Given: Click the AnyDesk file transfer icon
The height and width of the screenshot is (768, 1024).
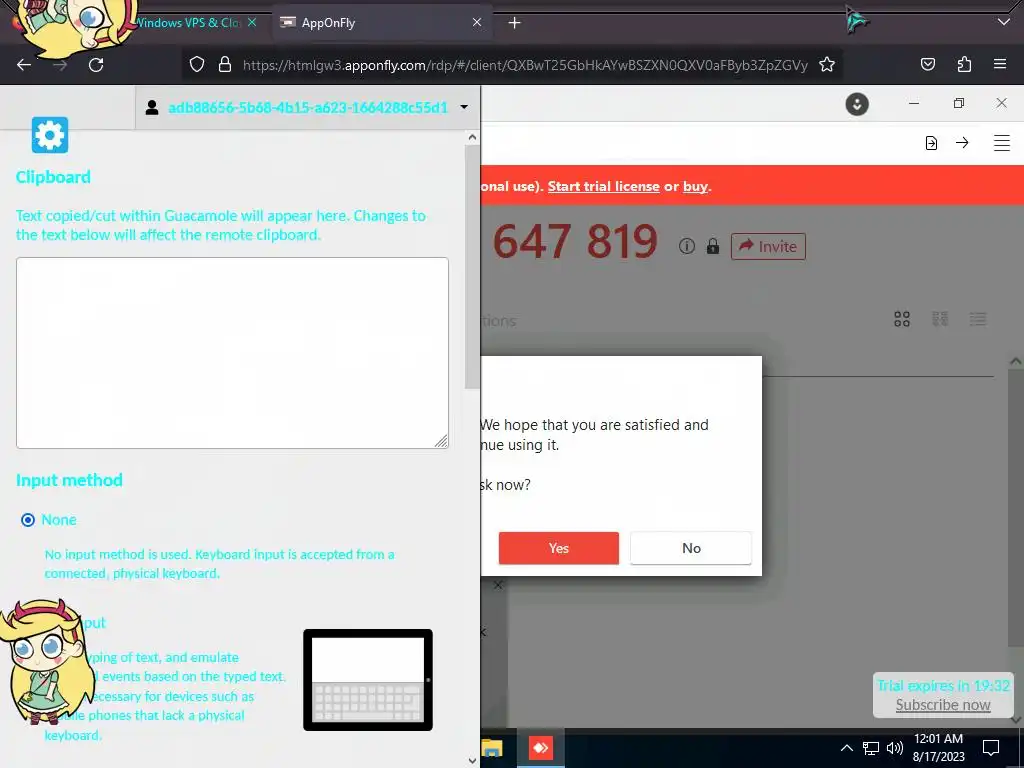Looking at the screenshot, I should [931, 143].
